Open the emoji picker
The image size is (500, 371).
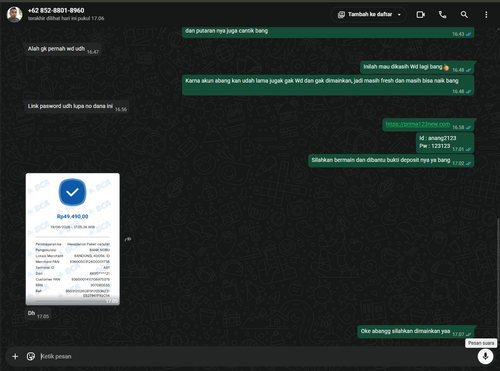pos(31,356)
